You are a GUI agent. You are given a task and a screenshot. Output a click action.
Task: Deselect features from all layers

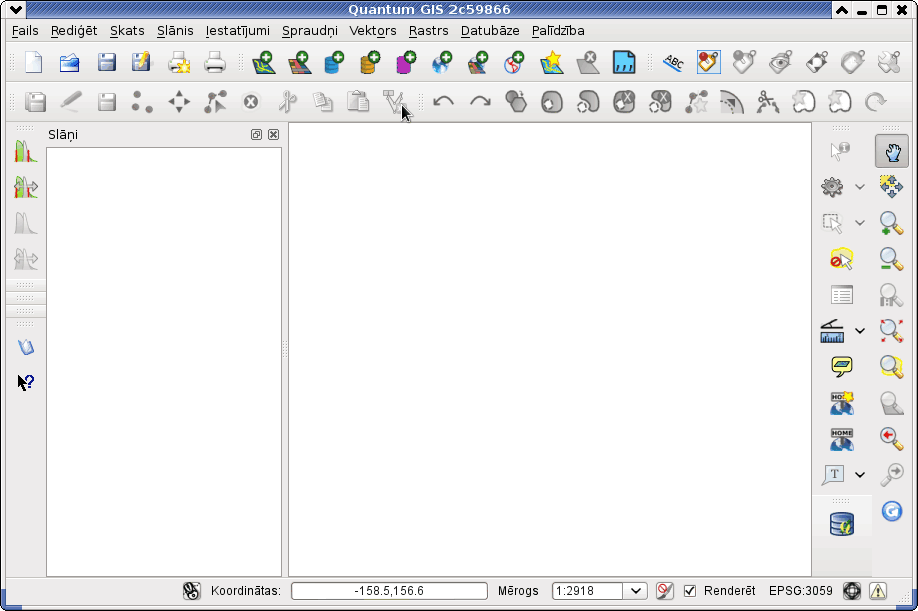(x=841, y=259)
